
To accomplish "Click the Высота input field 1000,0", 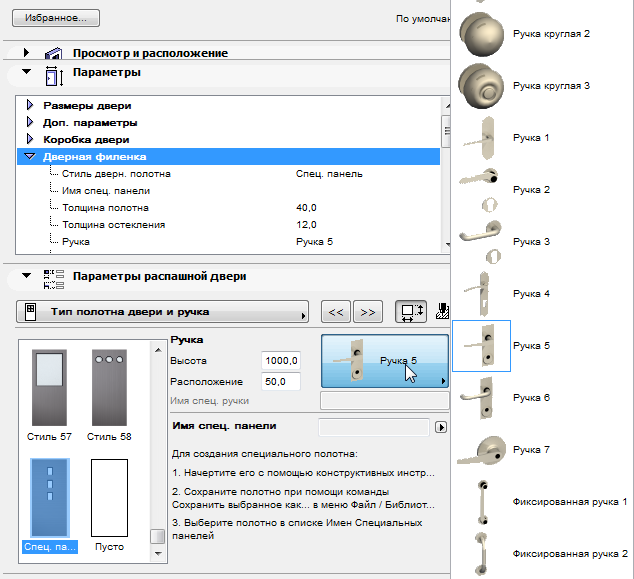I will click(x=281, y=360).
